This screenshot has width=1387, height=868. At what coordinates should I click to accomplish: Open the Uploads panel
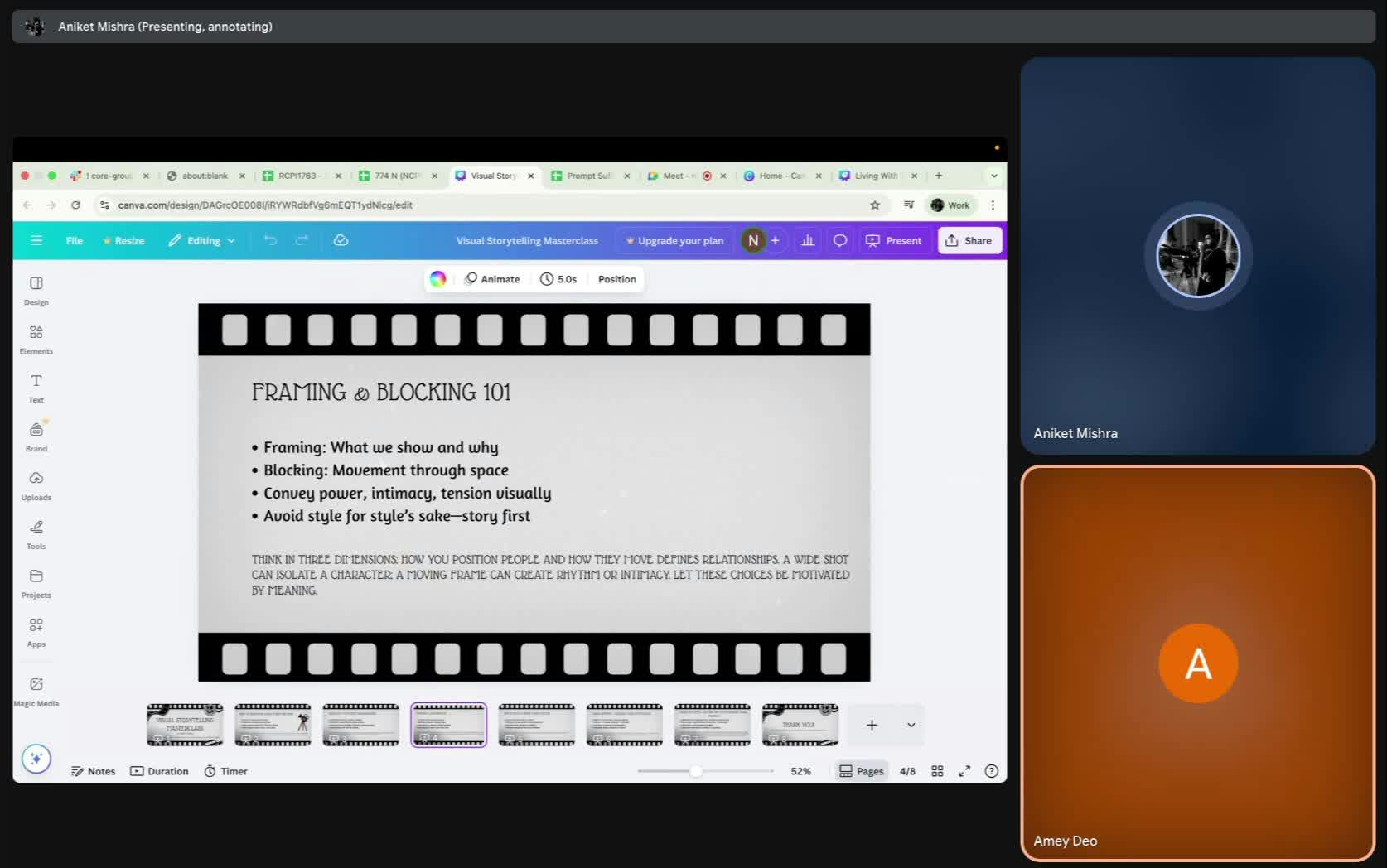36,485
